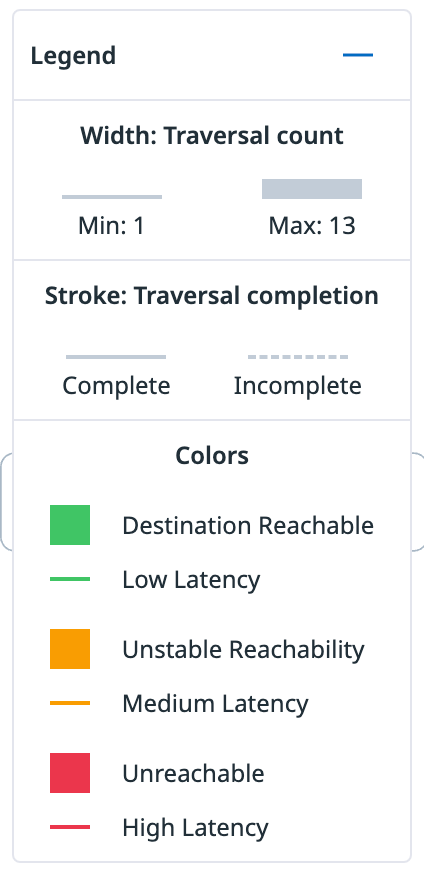The height and width of the screenshot is (880, 424).
Task: Select the red Unreachable swatch
Action: click(70, 773)
